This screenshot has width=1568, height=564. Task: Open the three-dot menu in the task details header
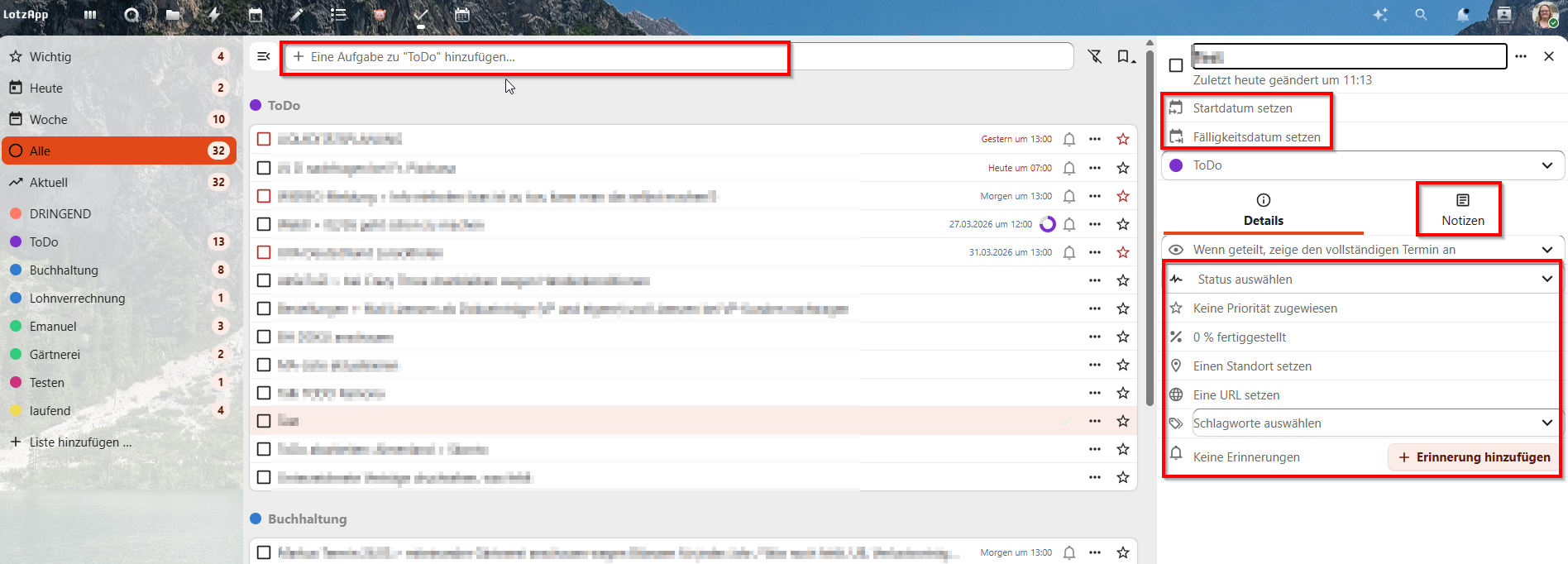tap(1521, 56)
